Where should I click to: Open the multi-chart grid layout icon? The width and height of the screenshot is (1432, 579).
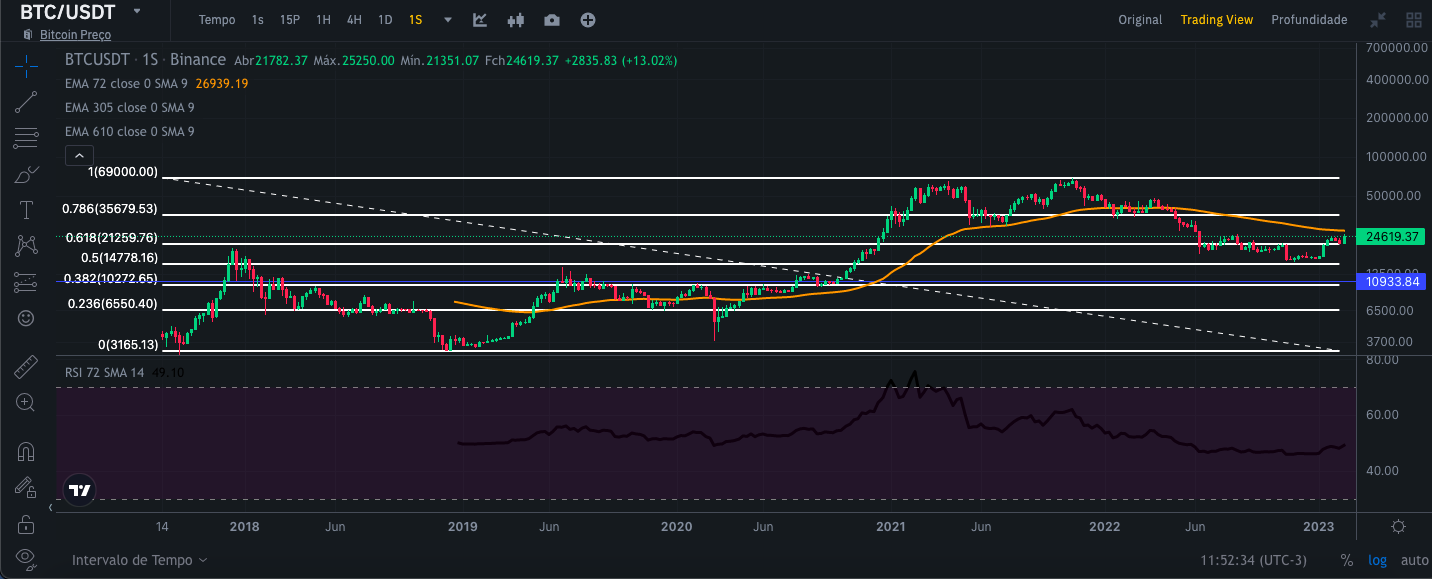point(1414,20)
